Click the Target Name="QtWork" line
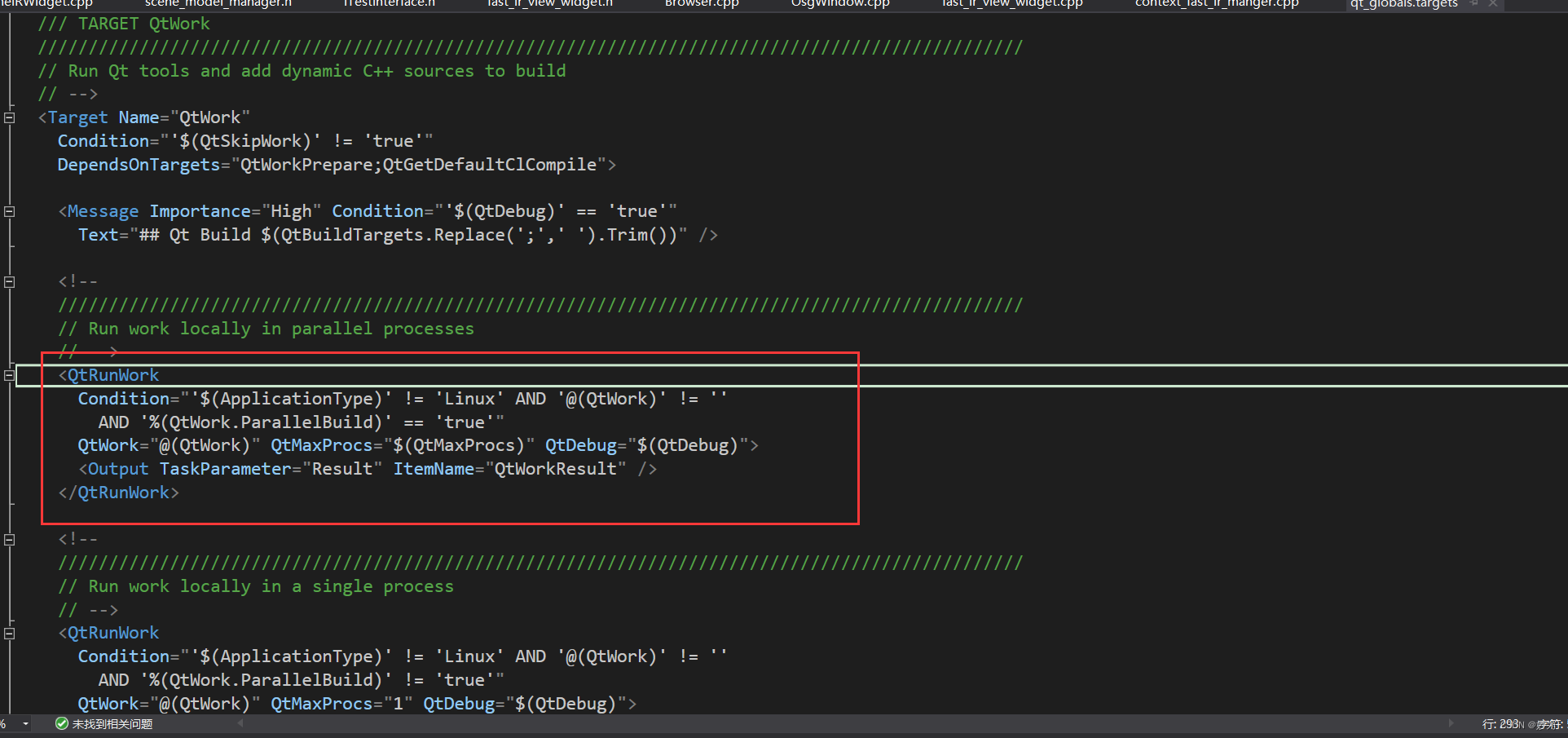The image size is (1568, 738). [144, 117]
